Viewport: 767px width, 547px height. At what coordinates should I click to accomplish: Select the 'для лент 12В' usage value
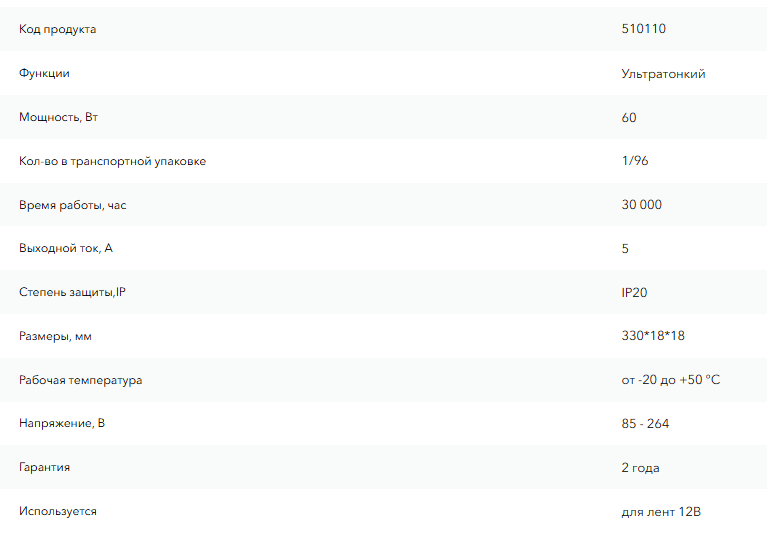(661, 512)
